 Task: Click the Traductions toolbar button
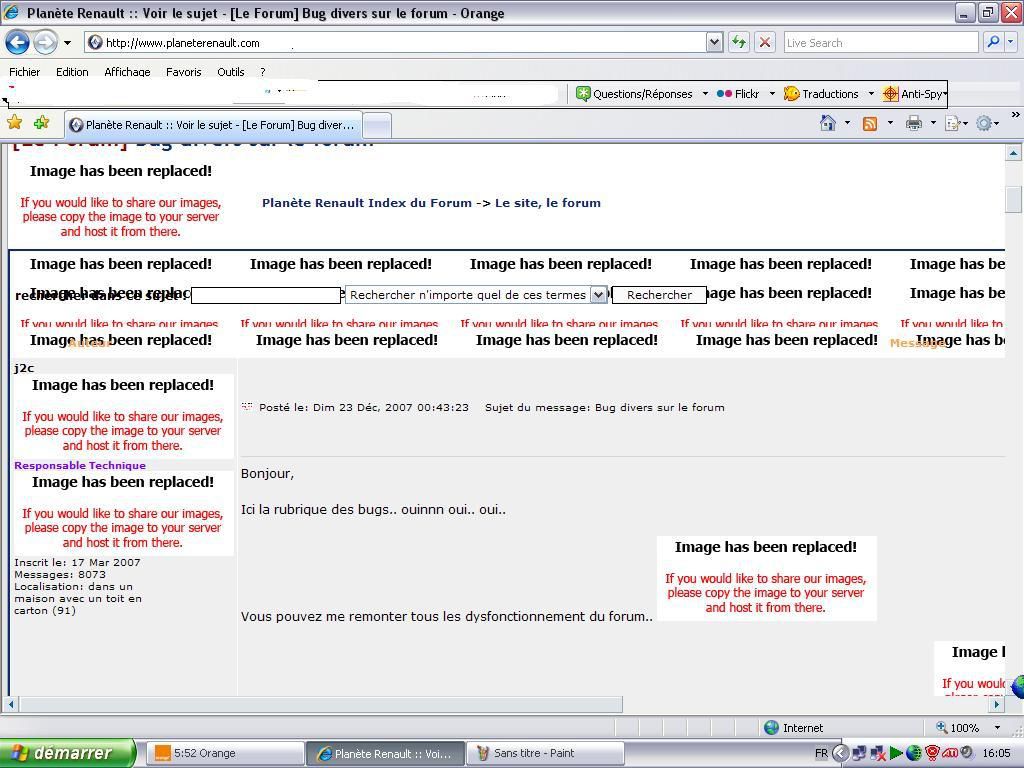821,94
